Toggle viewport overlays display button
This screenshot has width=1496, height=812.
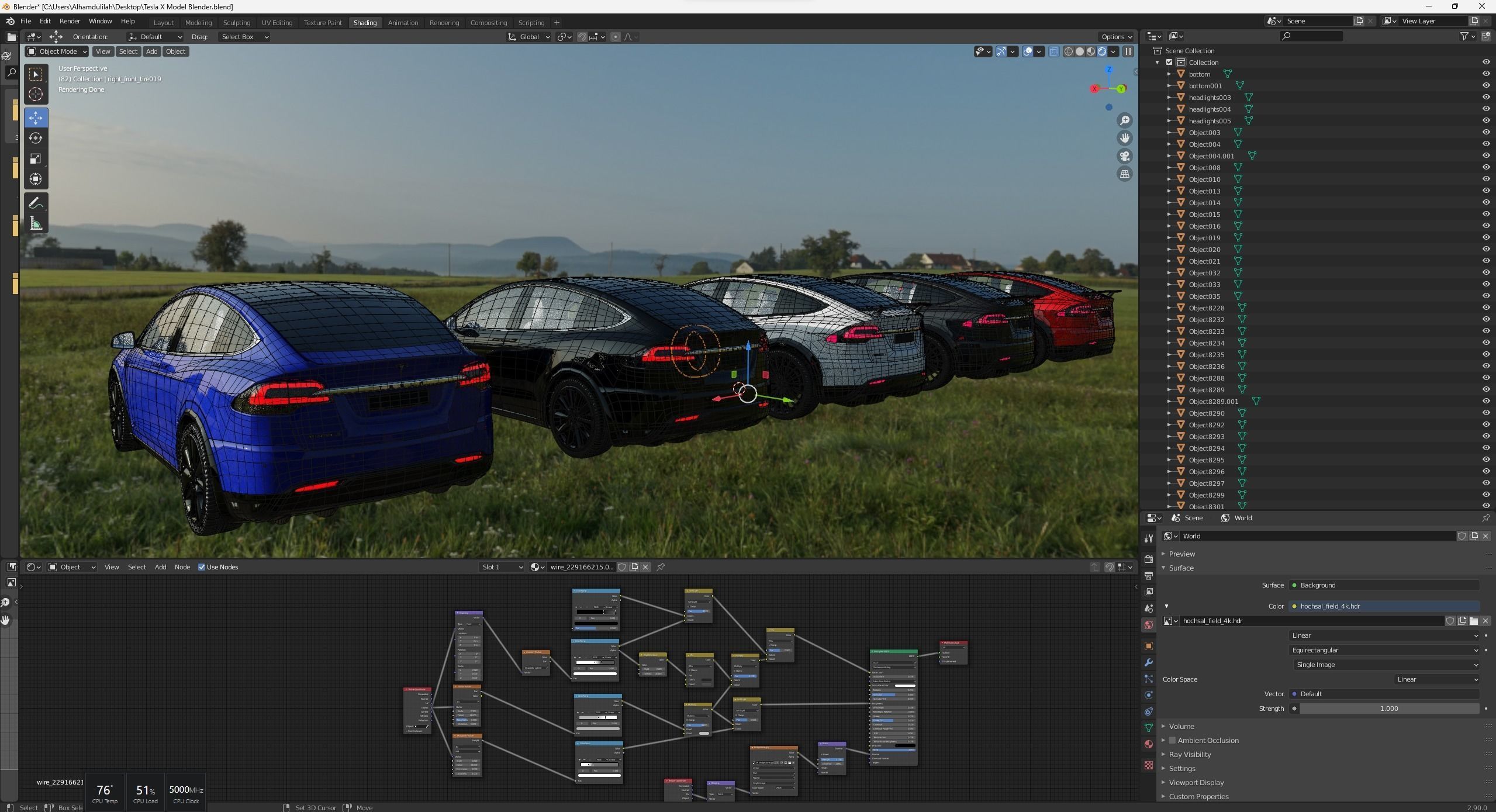1028,51
